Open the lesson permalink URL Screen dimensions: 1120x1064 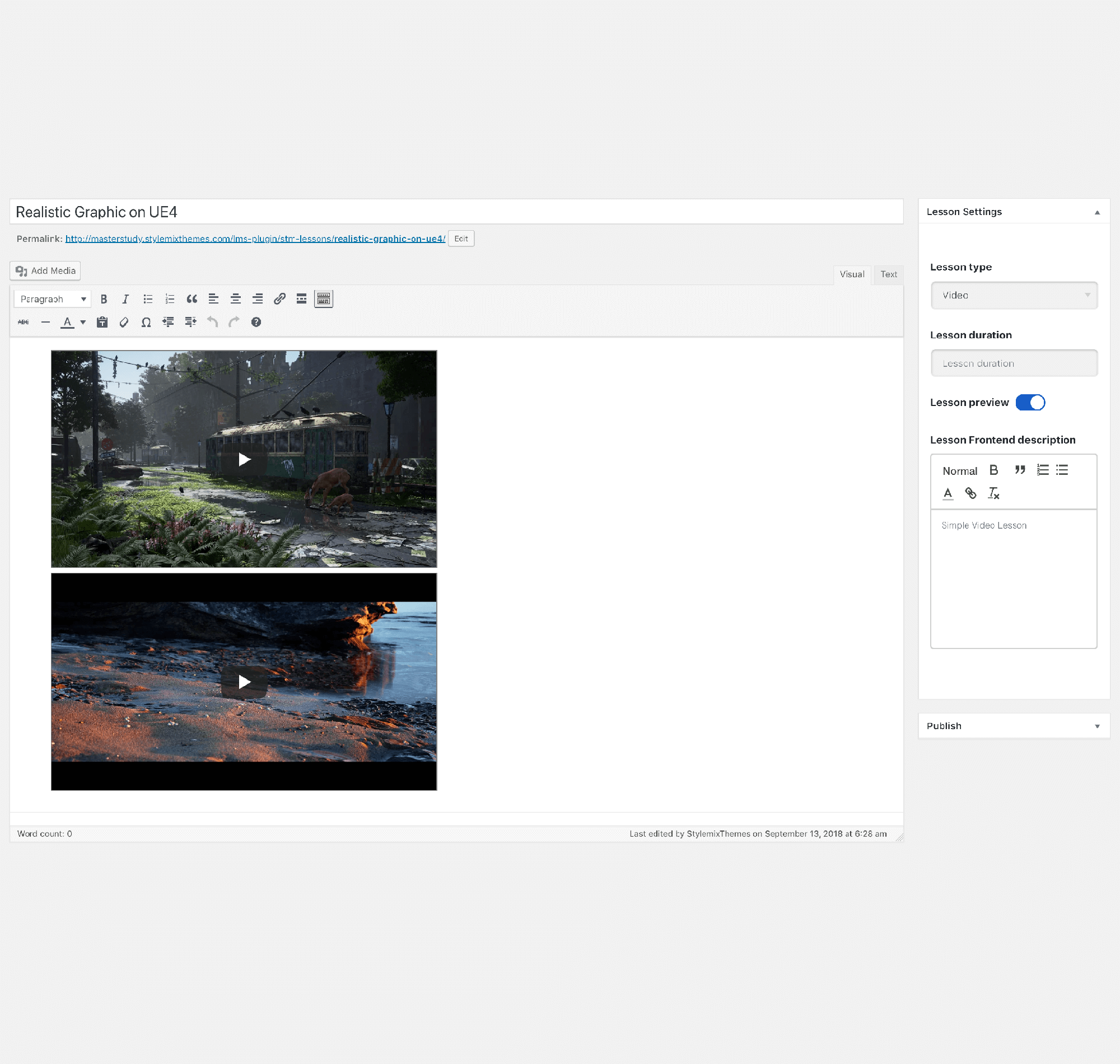(255, 239)
